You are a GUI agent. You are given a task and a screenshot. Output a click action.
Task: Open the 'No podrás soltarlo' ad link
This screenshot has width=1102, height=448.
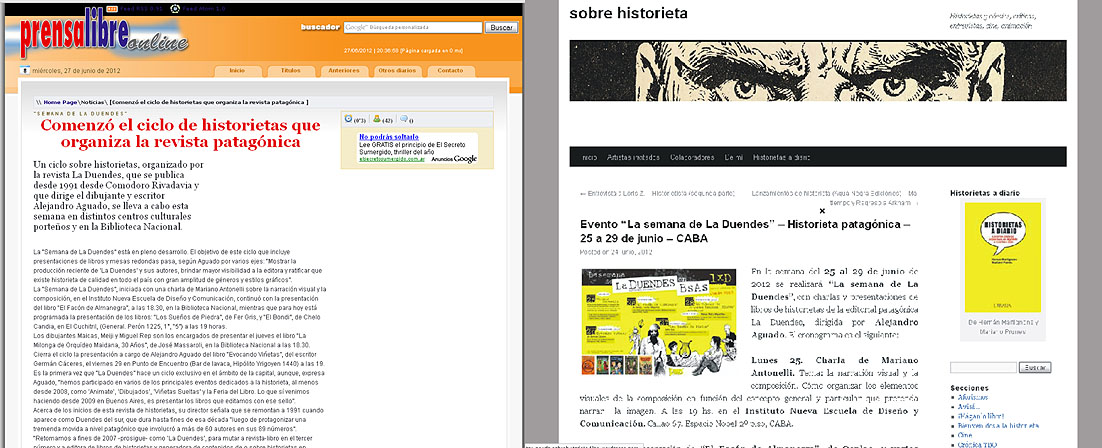pyautogui.click(x=389, y=136)
